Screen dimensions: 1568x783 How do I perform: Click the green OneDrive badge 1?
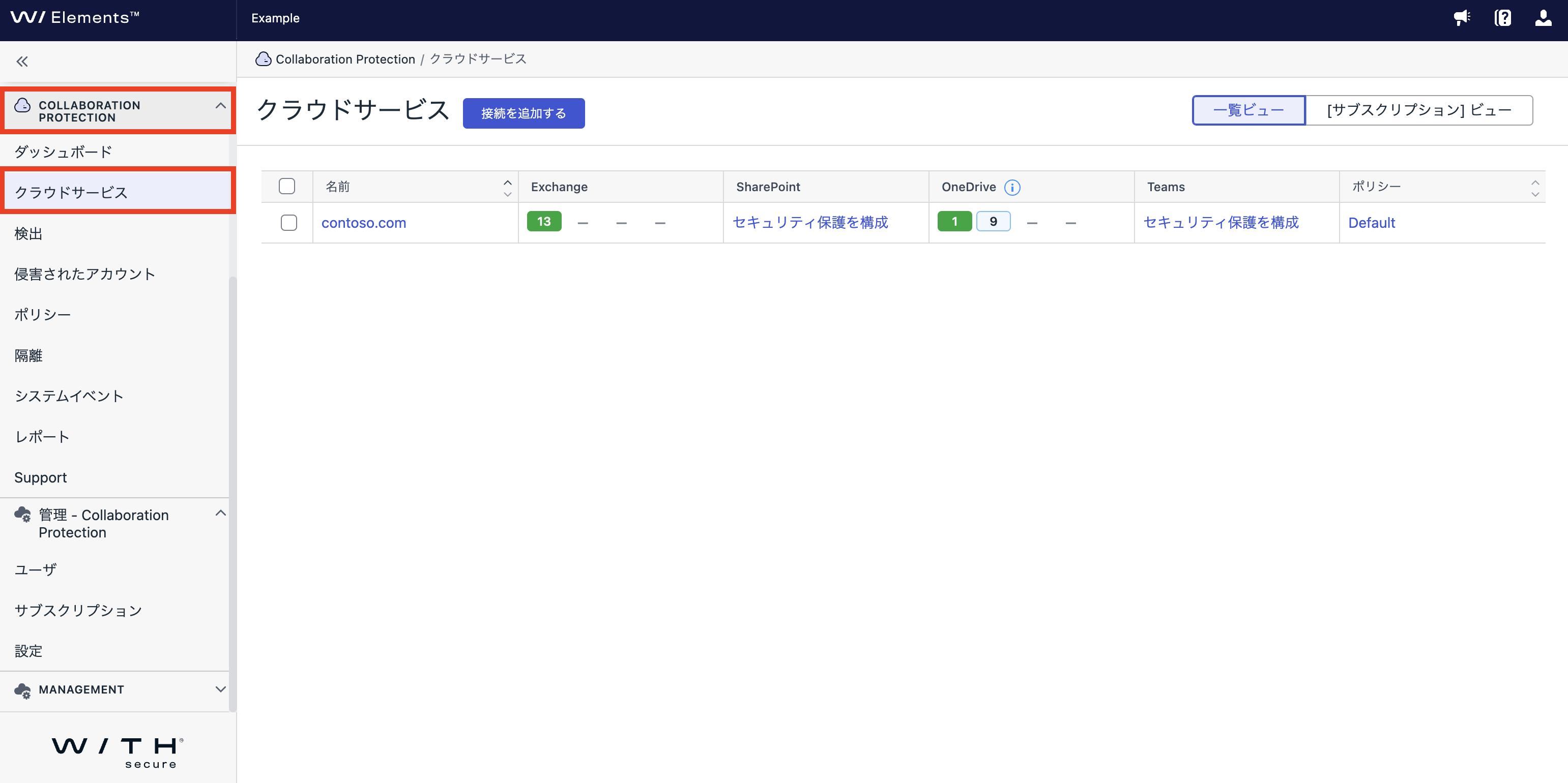[954, 222]
